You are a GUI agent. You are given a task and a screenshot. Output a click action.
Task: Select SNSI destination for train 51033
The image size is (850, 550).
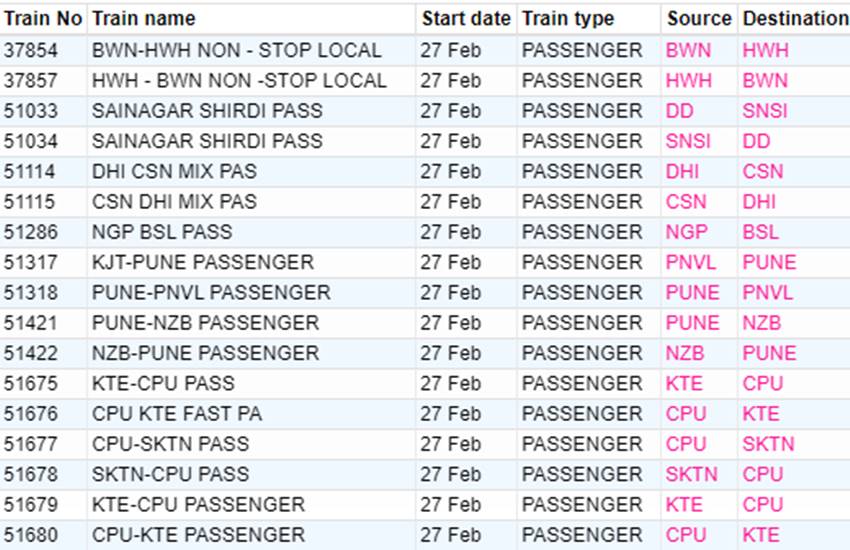[x=764, y=111]
